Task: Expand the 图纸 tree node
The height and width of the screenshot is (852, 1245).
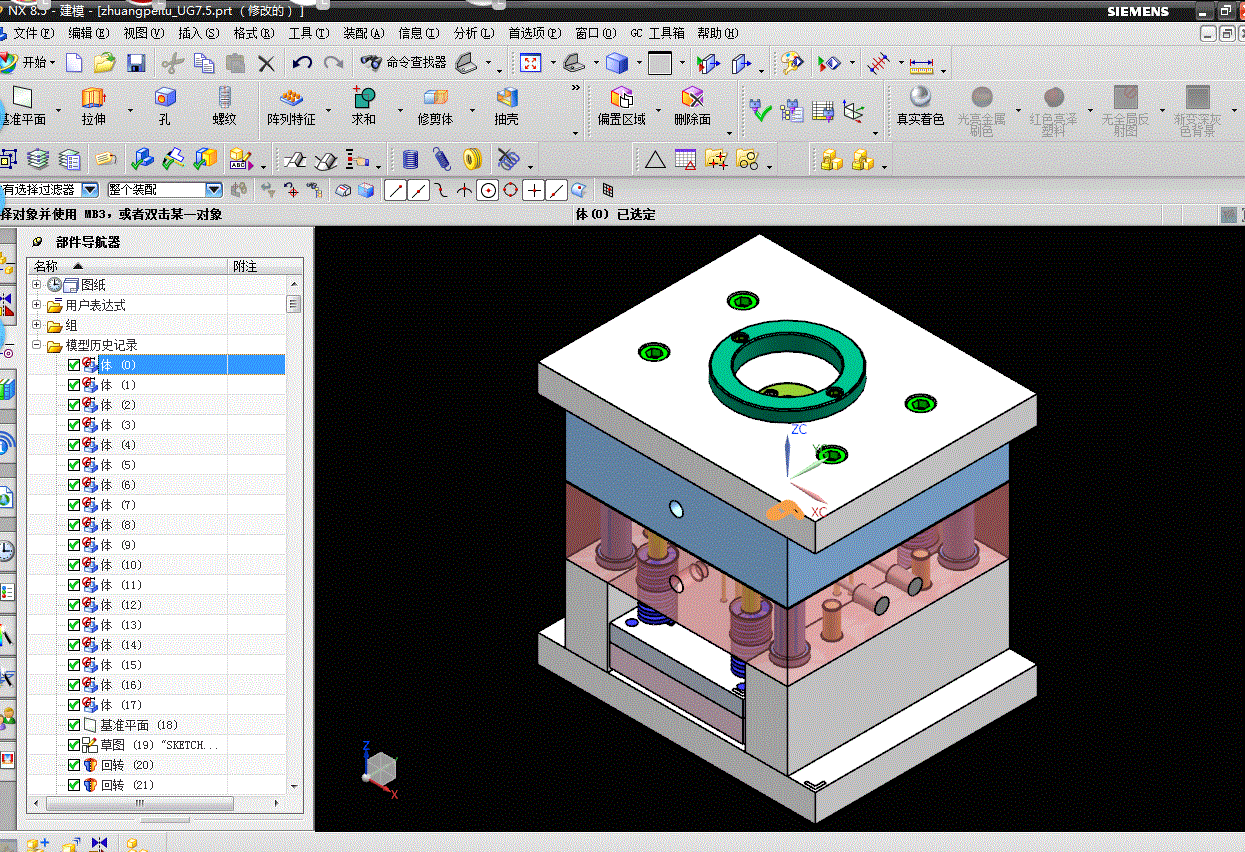Action: click(37, 285)
